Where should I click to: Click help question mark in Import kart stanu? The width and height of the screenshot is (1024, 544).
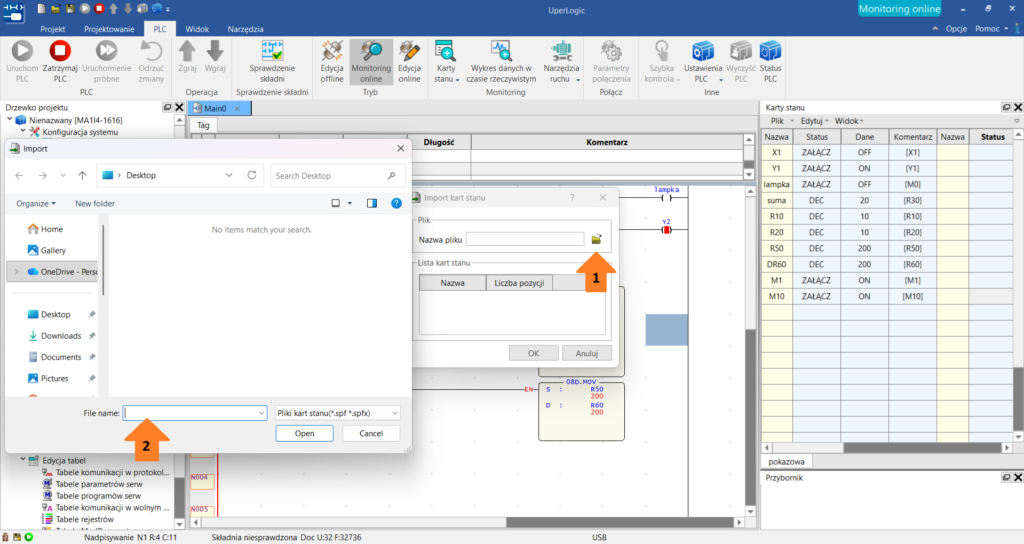point(573,197)
